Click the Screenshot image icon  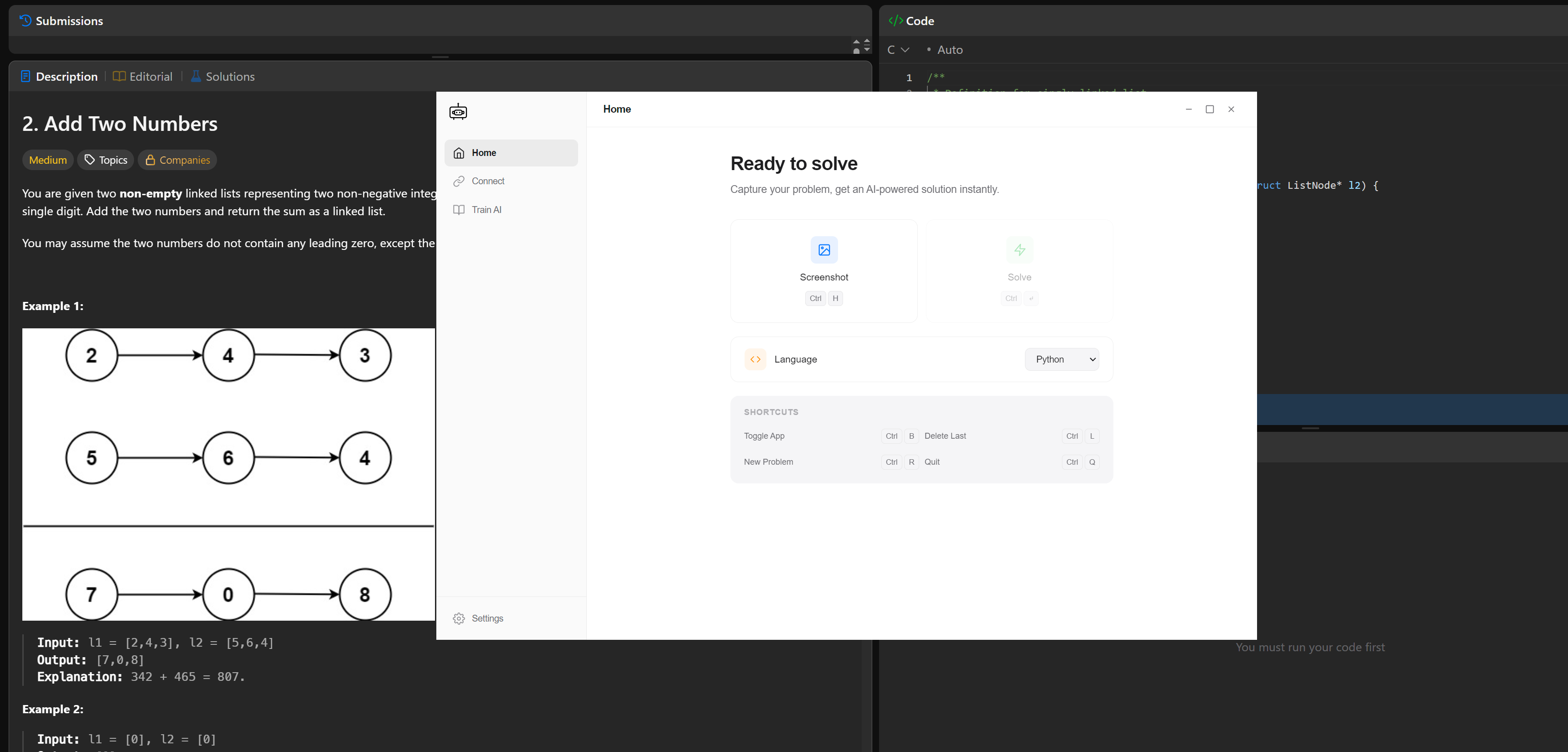(823, 249)
